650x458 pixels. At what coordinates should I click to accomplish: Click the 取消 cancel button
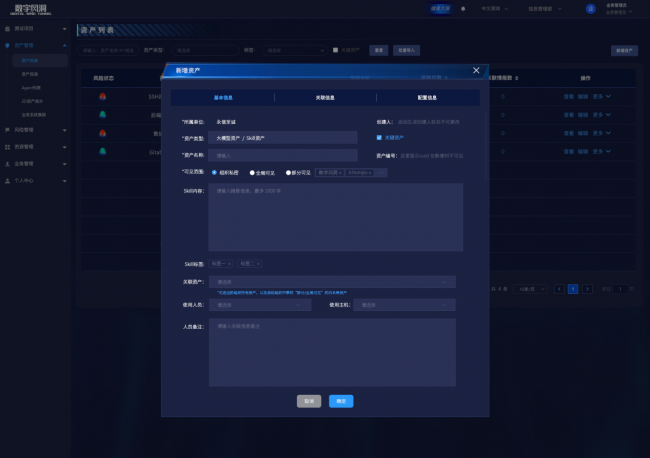[309, 401]
